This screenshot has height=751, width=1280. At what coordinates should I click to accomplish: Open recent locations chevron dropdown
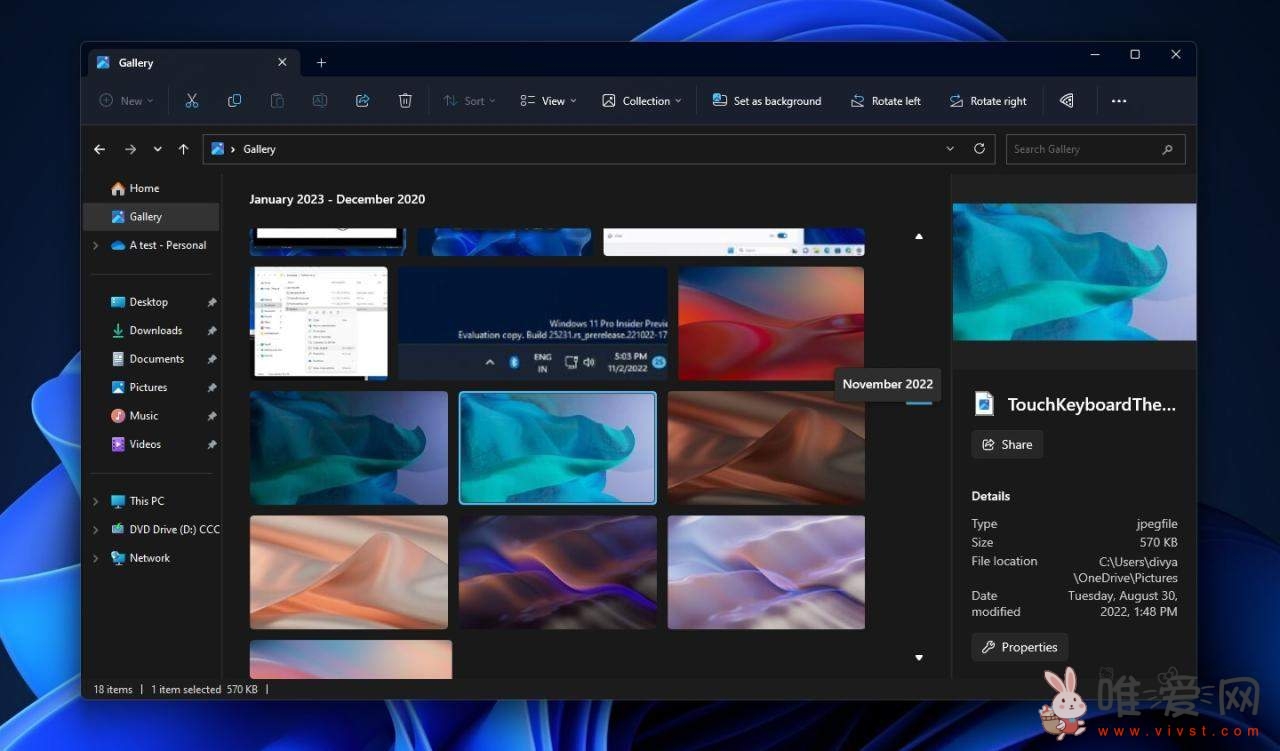[157, 149]
